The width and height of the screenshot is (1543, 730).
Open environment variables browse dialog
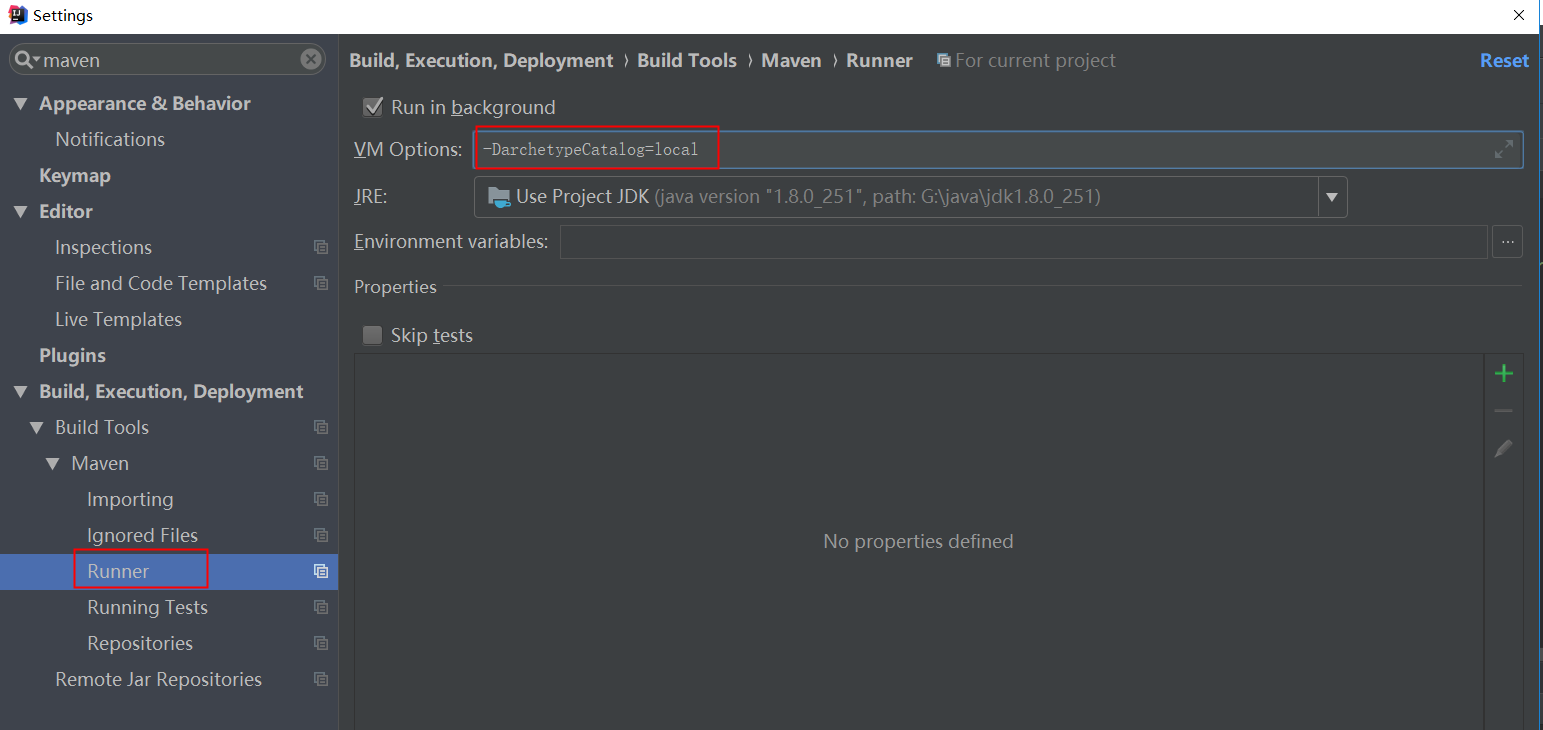(x=1508, y=242)
